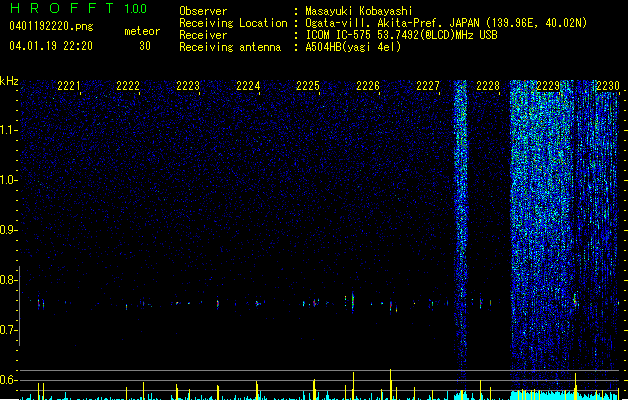
Task: Click the 0.6 frequency axis label
Action: (8, 380)
